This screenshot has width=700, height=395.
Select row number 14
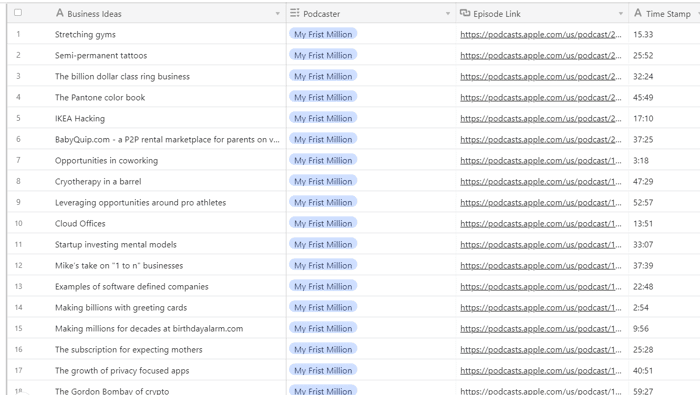coord(18,308)
